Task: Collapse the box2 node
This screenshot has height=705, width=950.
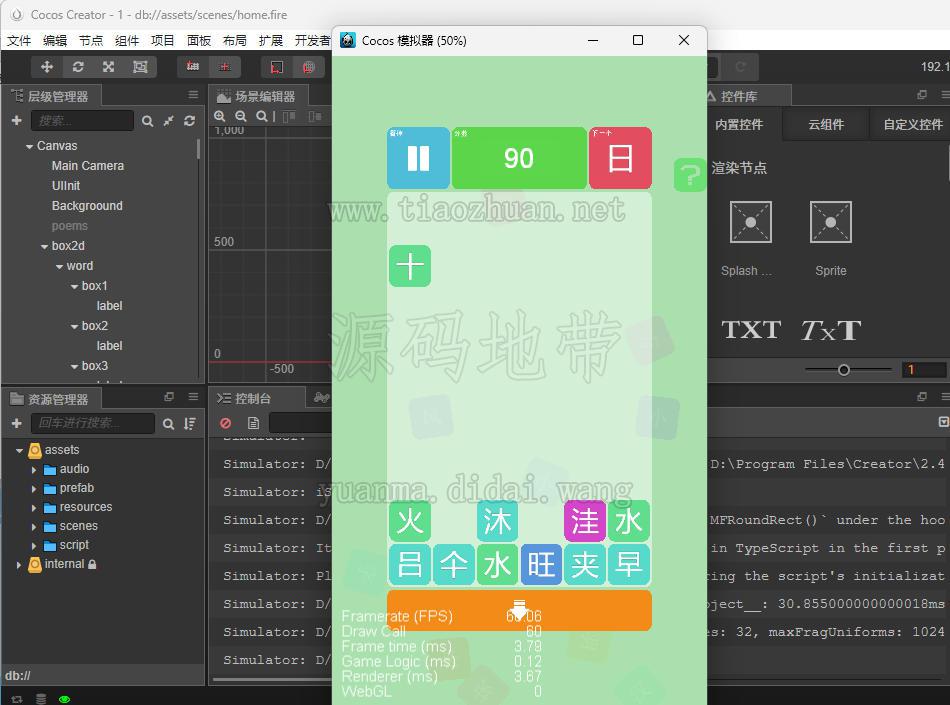Action: click(x=75, y=326)
